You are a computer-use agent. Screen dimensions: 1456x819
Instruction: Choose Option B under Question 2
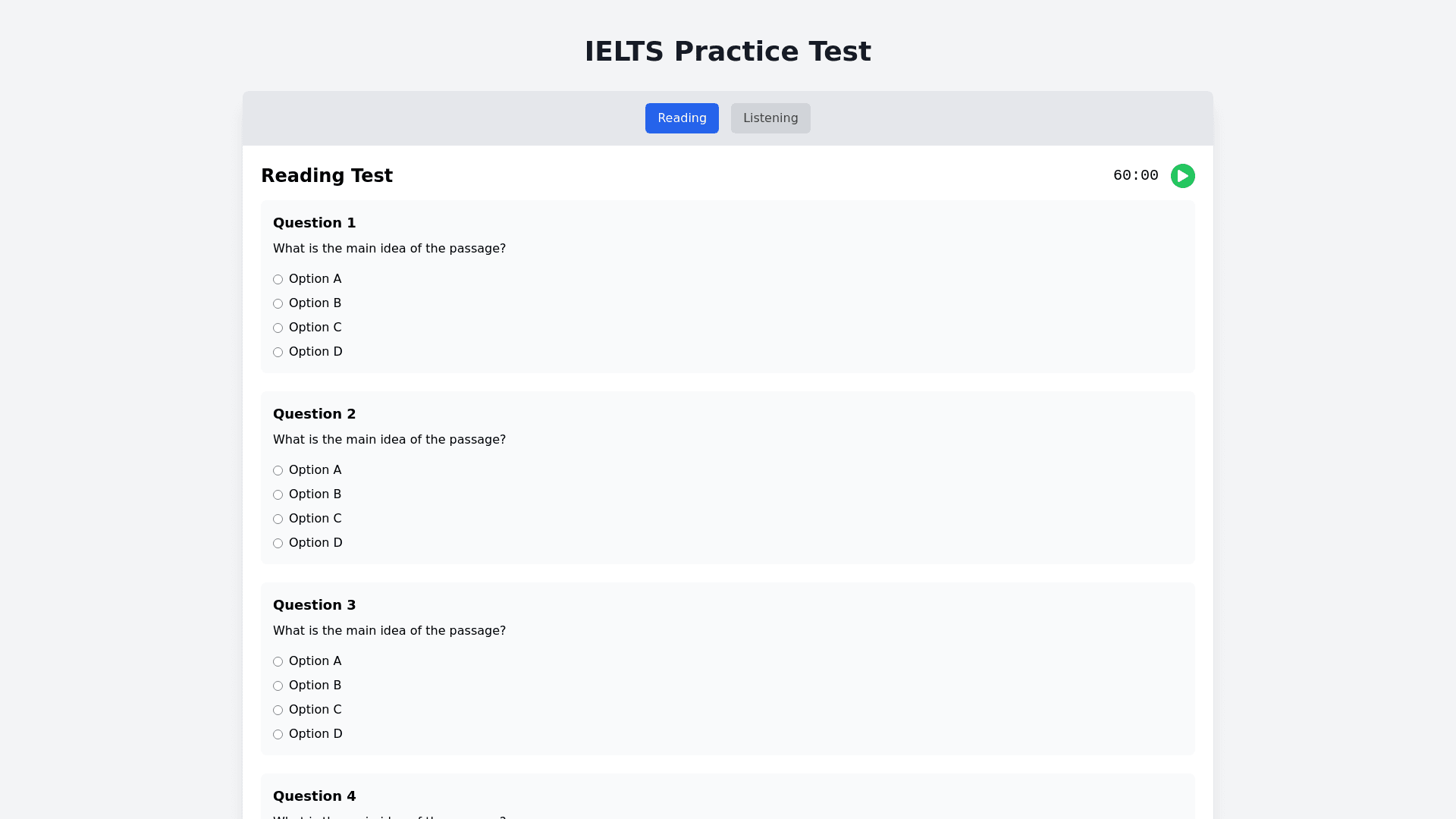click(x=278, y=495)
